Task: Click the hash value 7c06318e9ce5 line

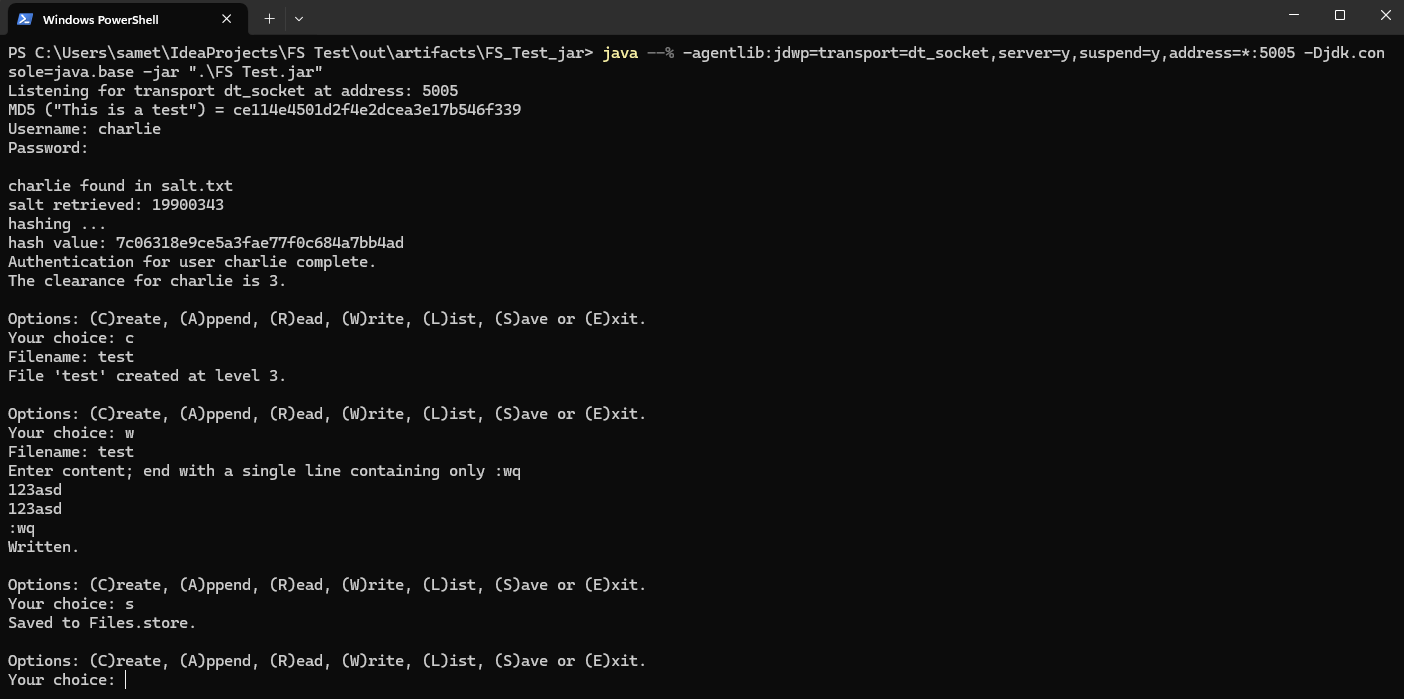Action: pos(206,243)
